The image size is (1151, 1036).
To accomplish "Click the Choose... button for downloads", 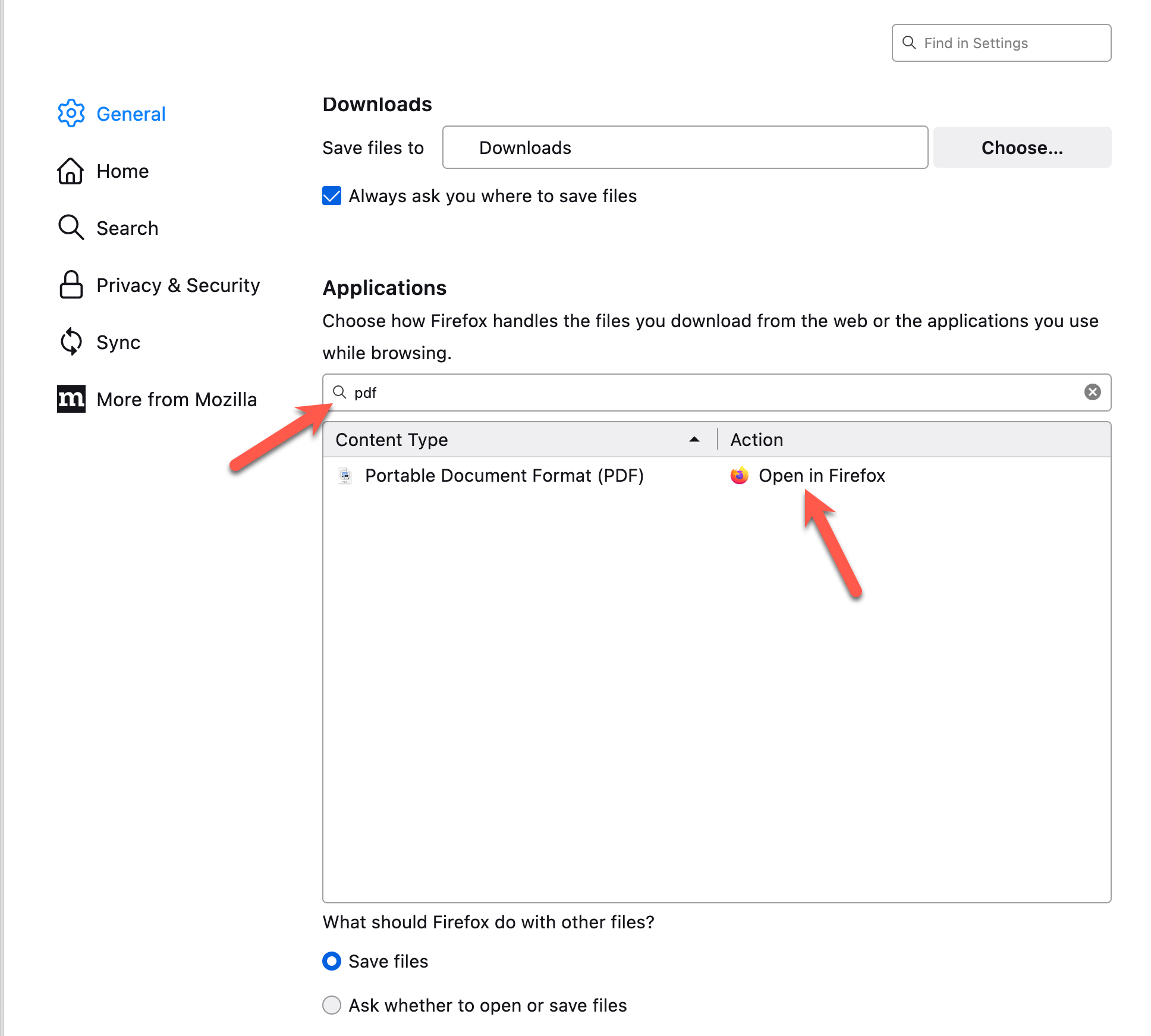I will pos(1021,147).
